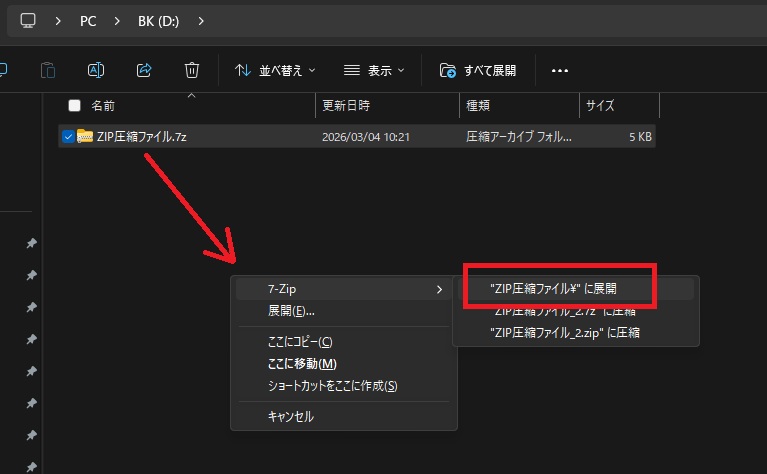This screenshot has height=474, width=767.
Task: Click the すべて展開 extract all button
Action: [479, 70]
